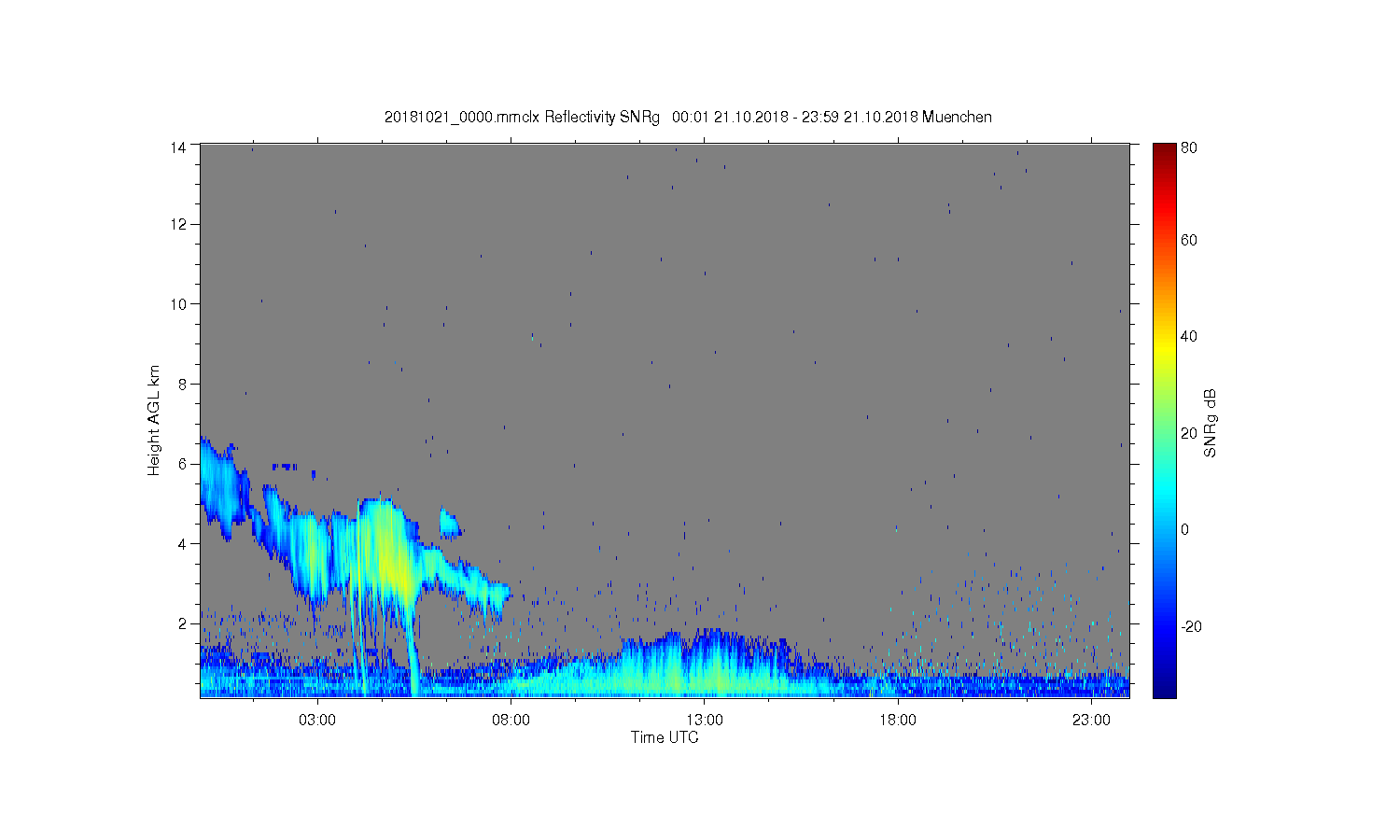
Task: Click the height tick label 8
Action: 182,384
